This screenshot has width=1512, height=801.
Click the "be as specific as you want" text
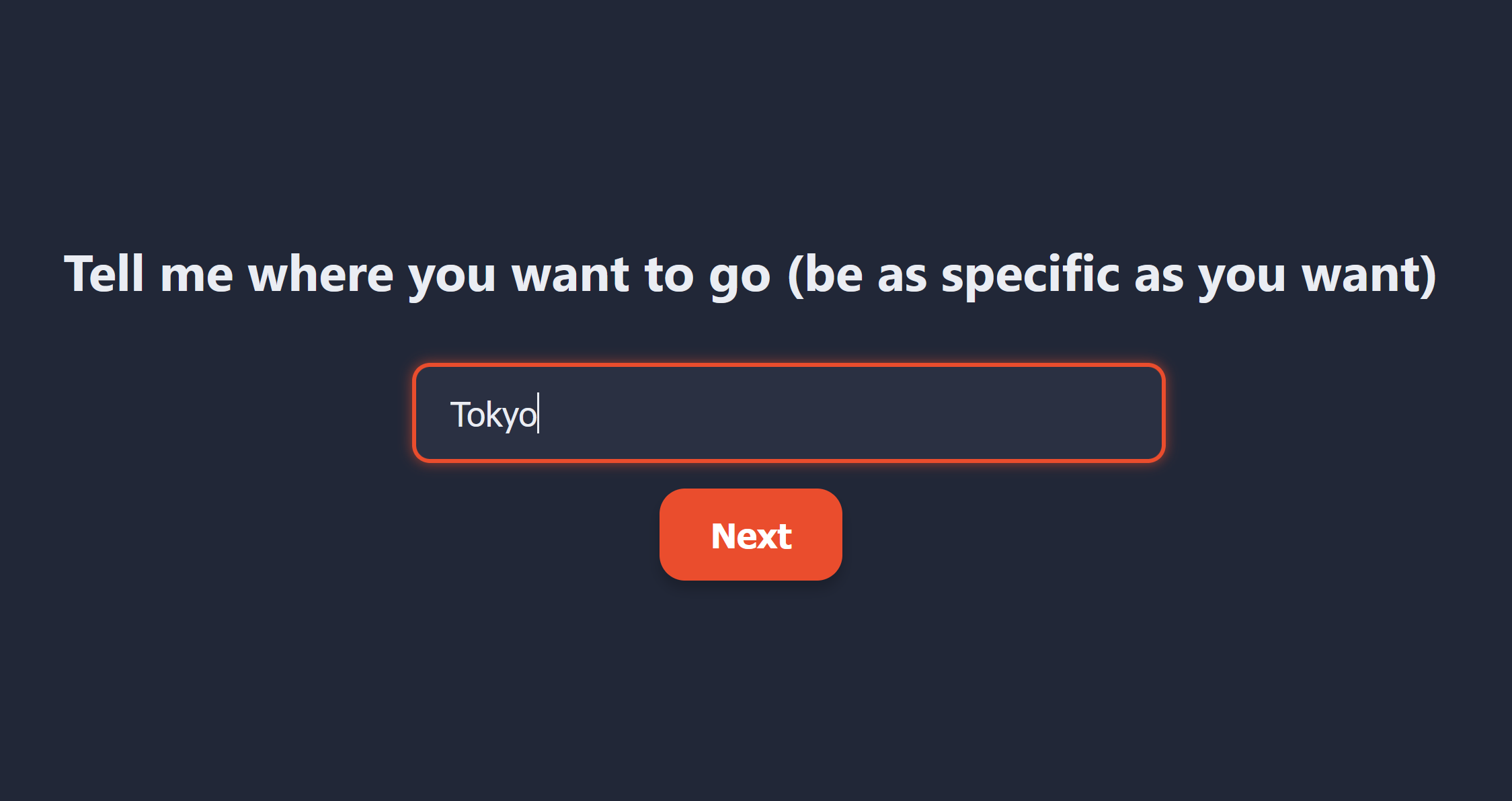coord(1111,274)
